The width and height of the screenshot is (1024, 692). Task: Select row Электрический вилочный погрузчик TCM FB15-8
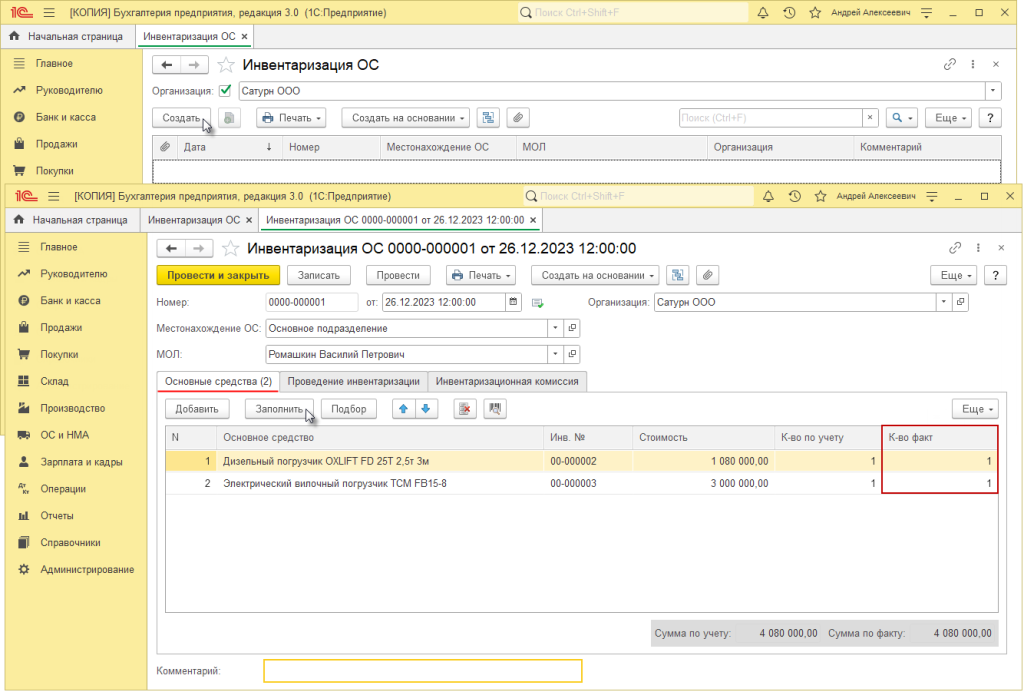tap(581, 483)
